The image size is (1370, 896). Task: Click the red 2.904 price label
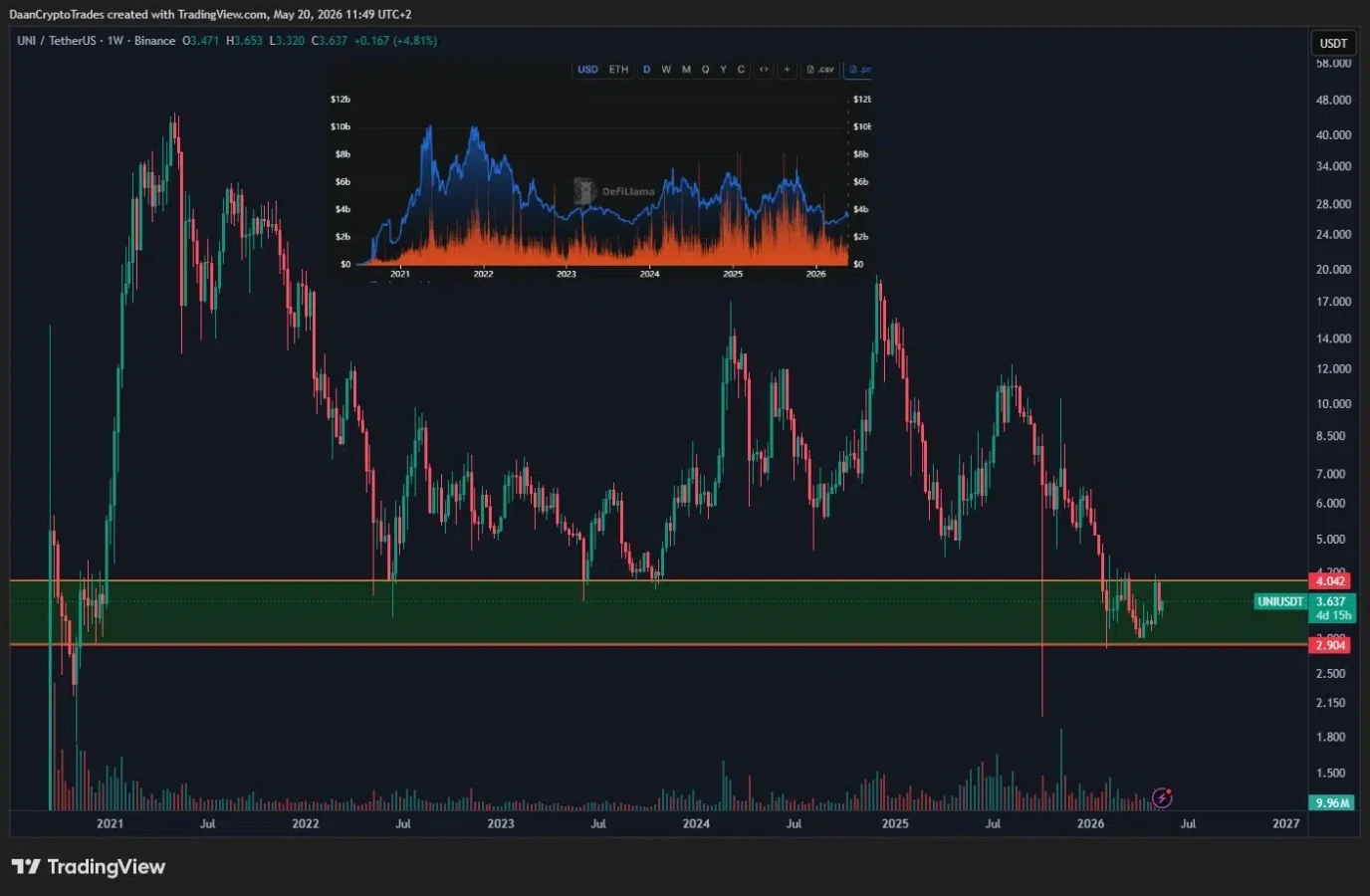pos(1330,645)
